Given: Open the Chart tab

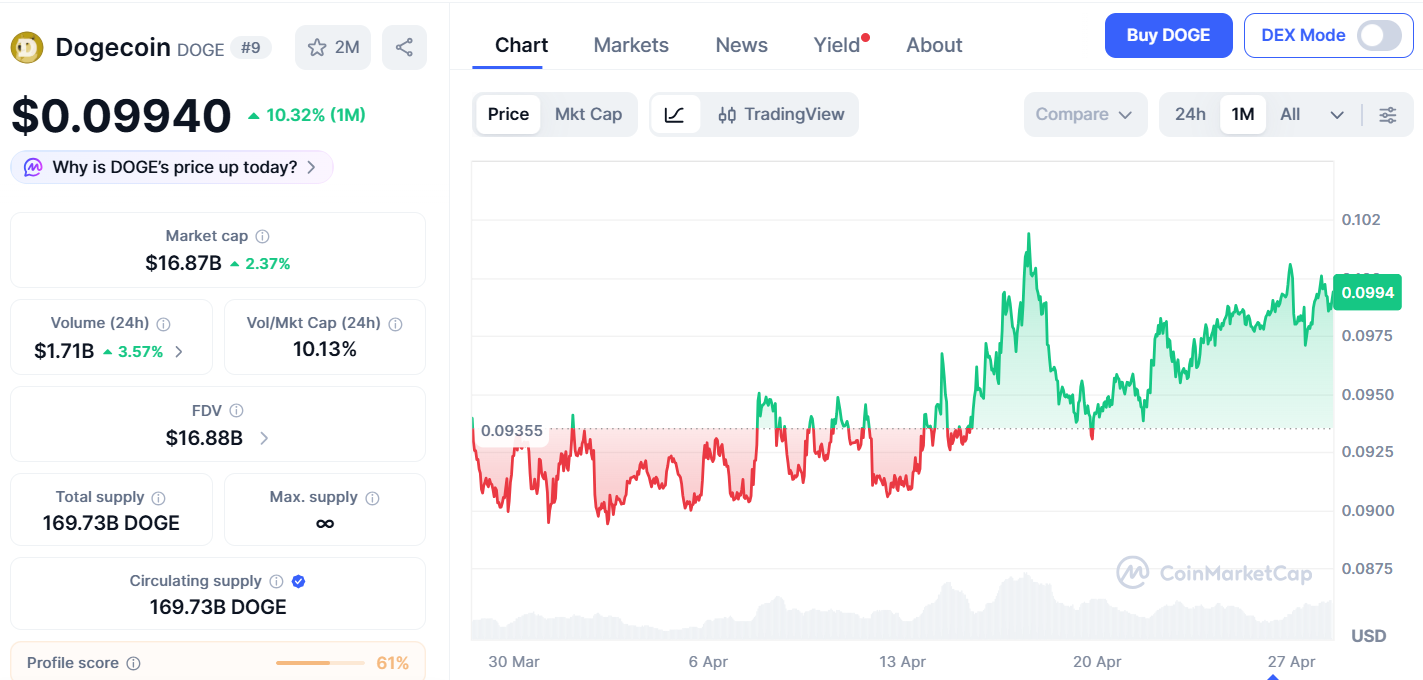Looking at the screenshot, I should click(521, 45).
